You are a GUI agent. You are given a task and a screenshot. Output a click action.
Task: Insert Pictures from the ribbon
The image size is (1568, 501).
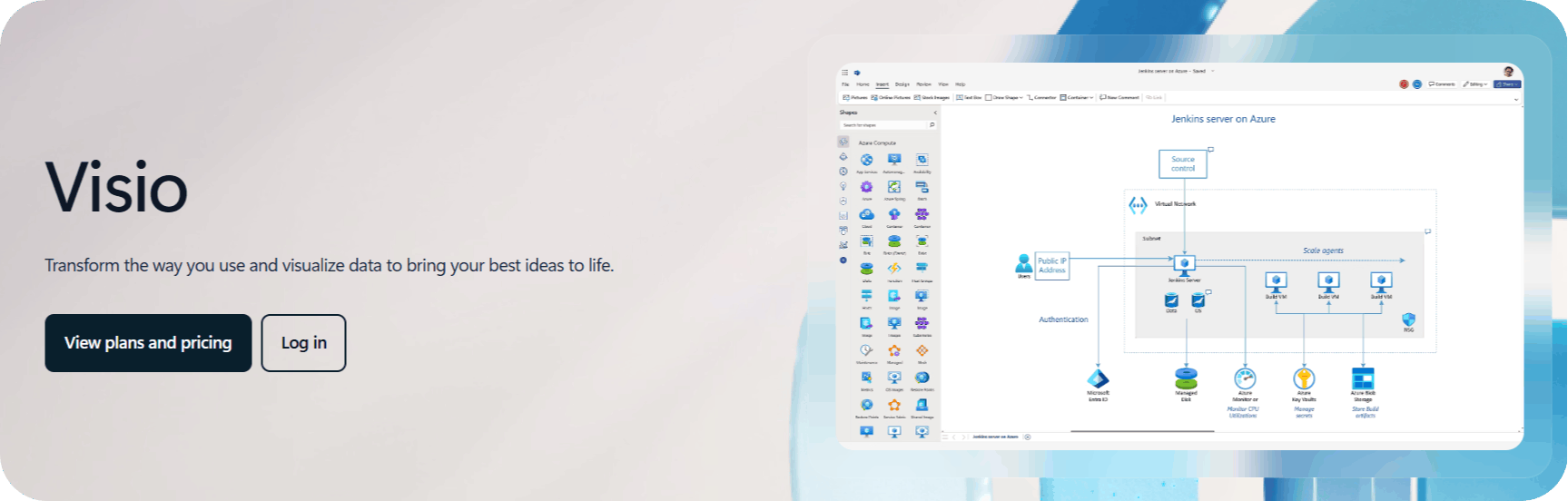(x=855, y=97)
